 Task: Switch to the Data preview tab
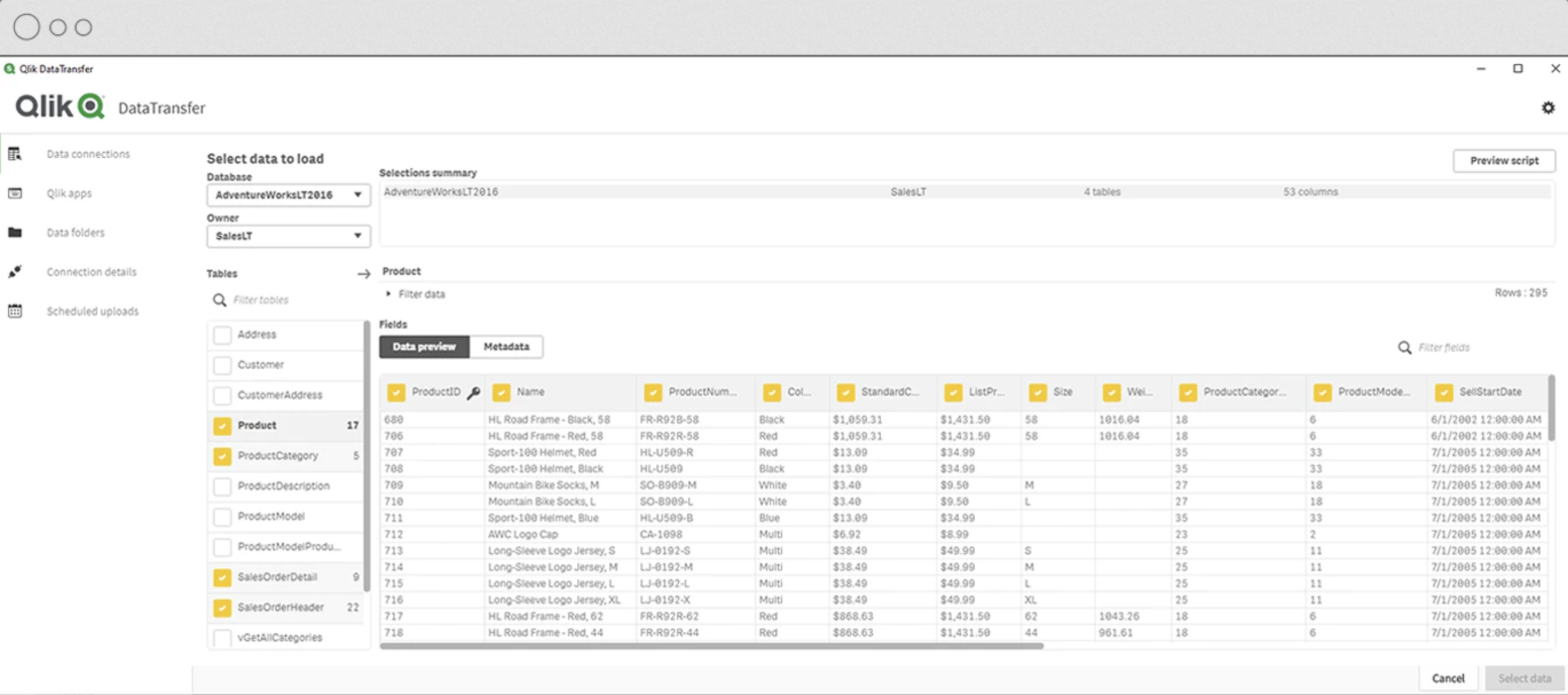click(424, 347)
